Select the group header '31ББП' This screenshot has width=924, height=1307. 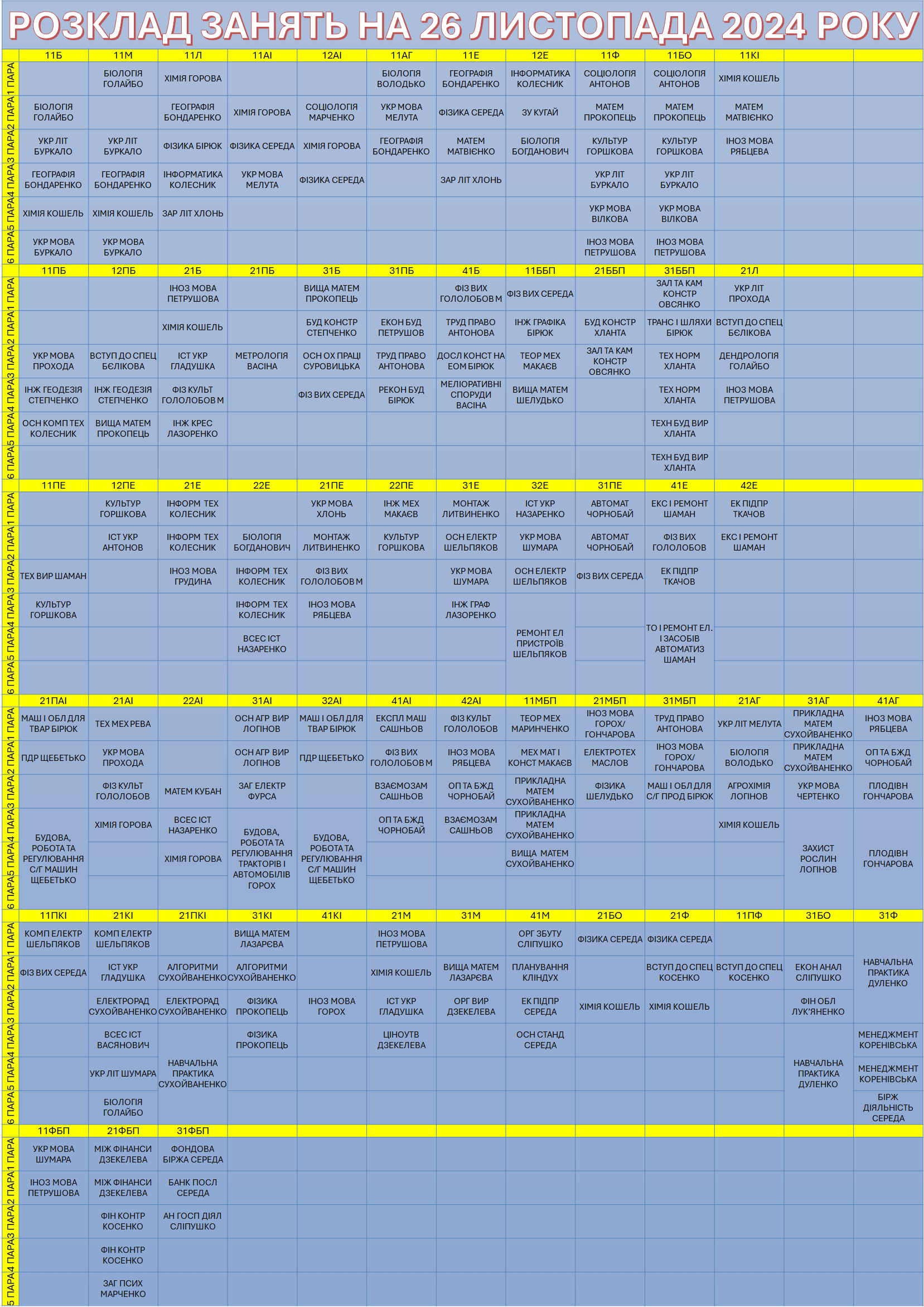[x=679, y=271]
